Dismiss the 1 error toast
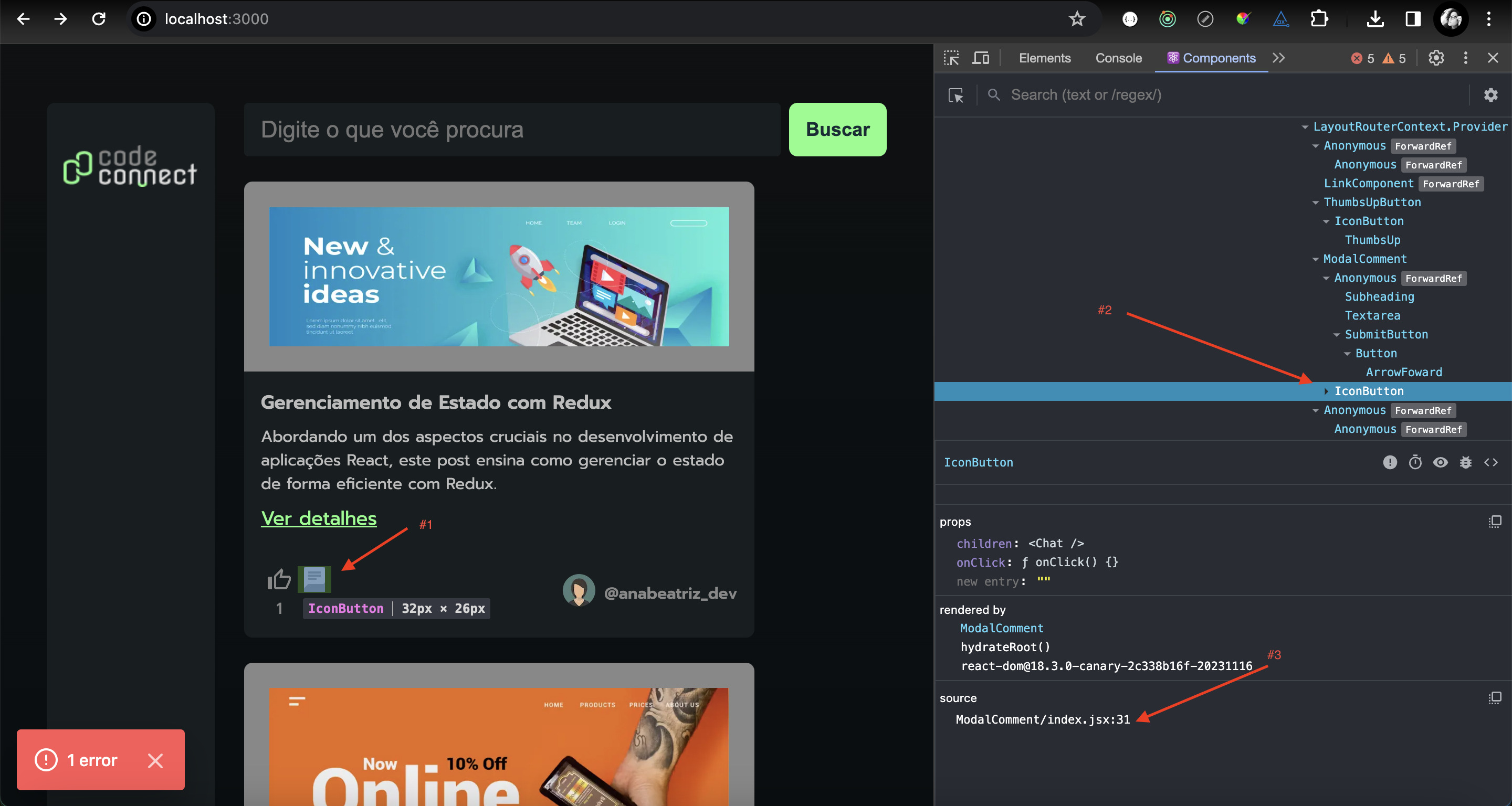 (x=155, y=761)
